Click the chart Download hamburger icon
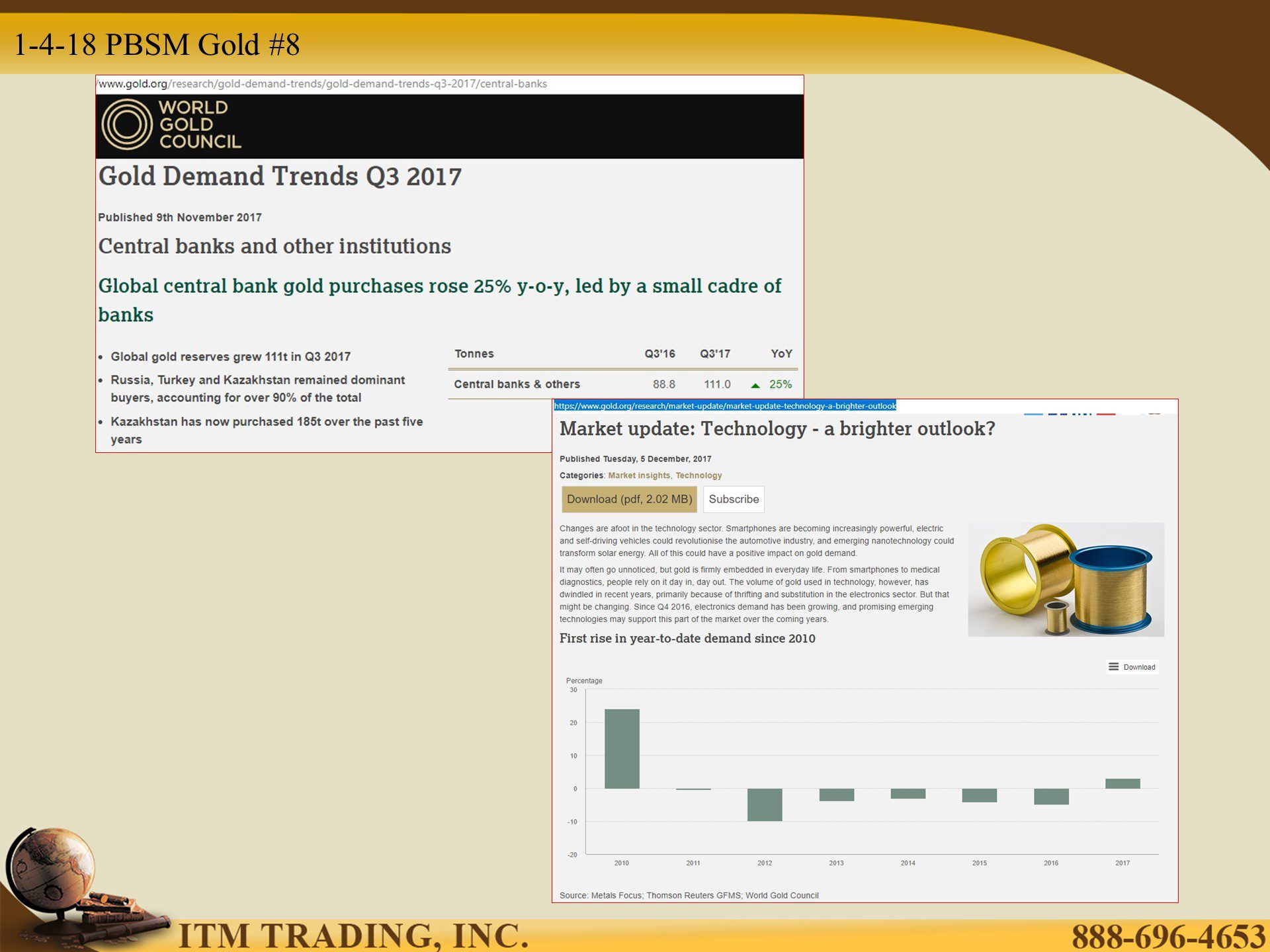The height and width of the screenshot is (952, 1270). coord(1114,666)
